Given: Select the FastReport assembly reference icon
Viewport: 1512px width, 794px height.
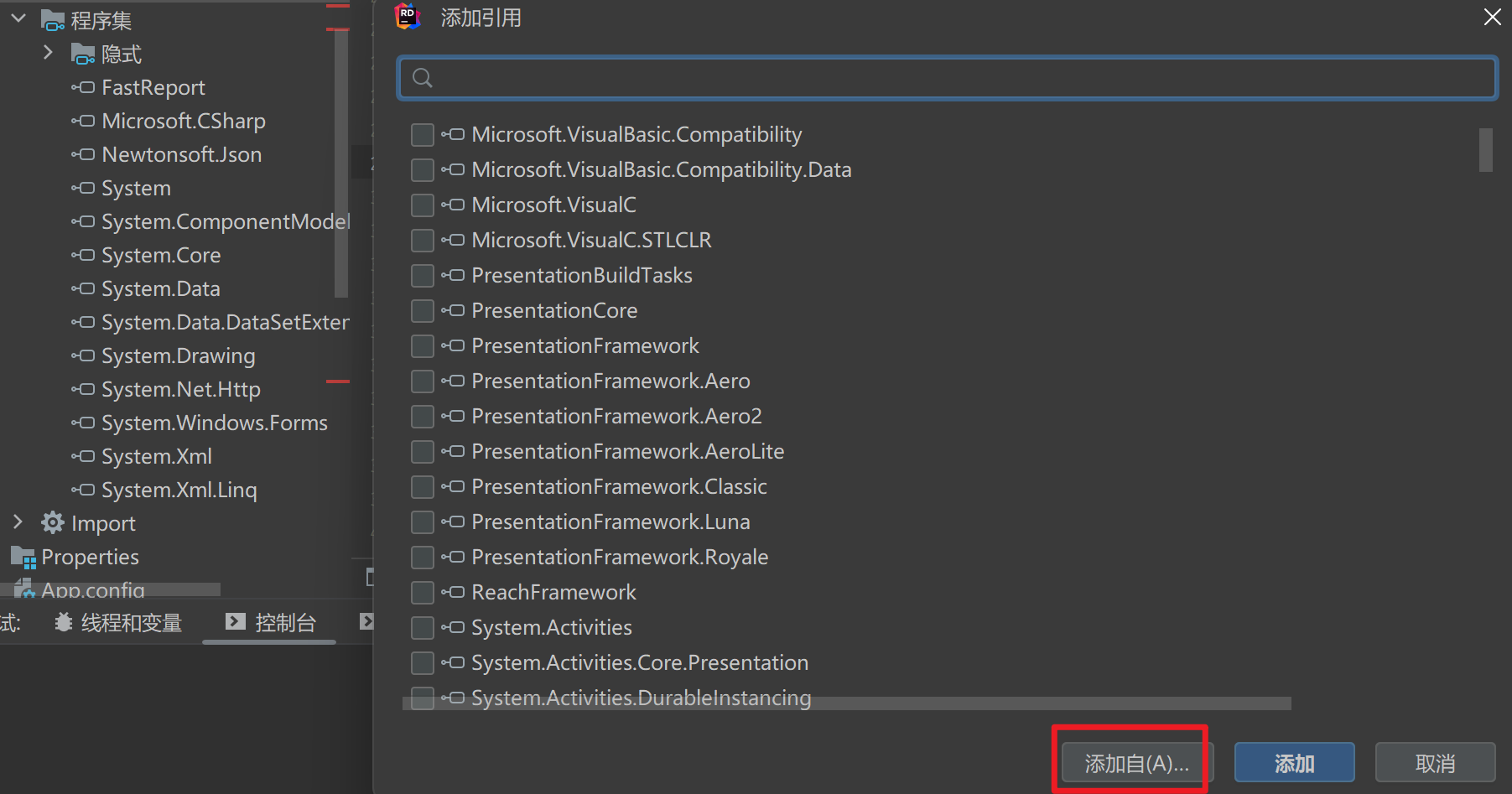Looking at the screenshot, I should pyautogui.click(x=83, y=87).
